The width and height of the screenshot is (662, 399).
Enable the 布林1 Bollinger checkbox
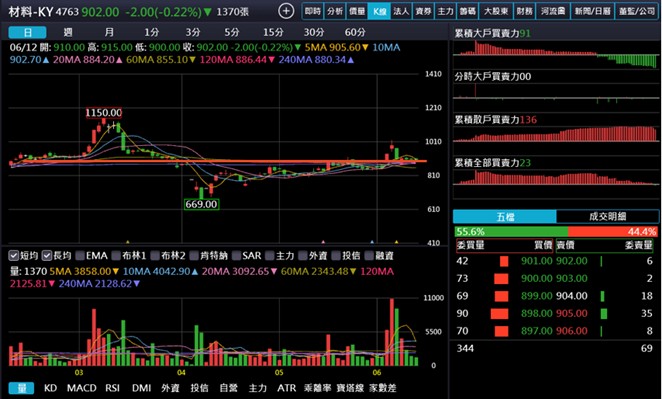[116, 255]
